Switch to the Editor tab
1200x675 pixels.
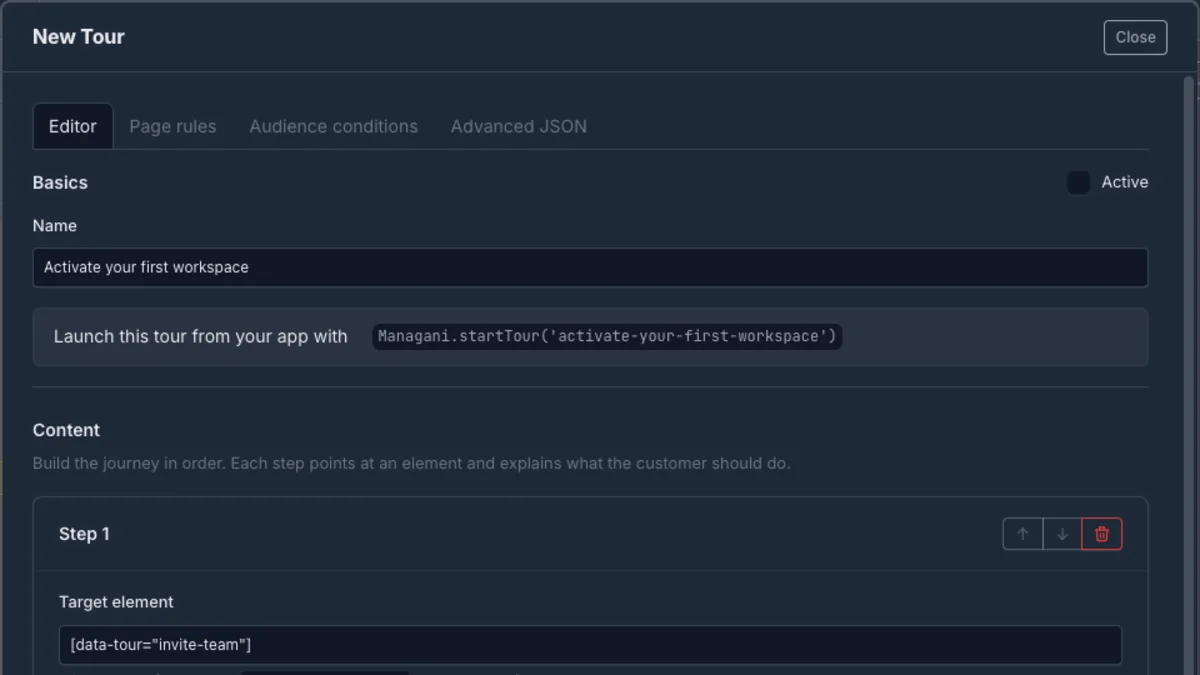(x=73, y=126)
